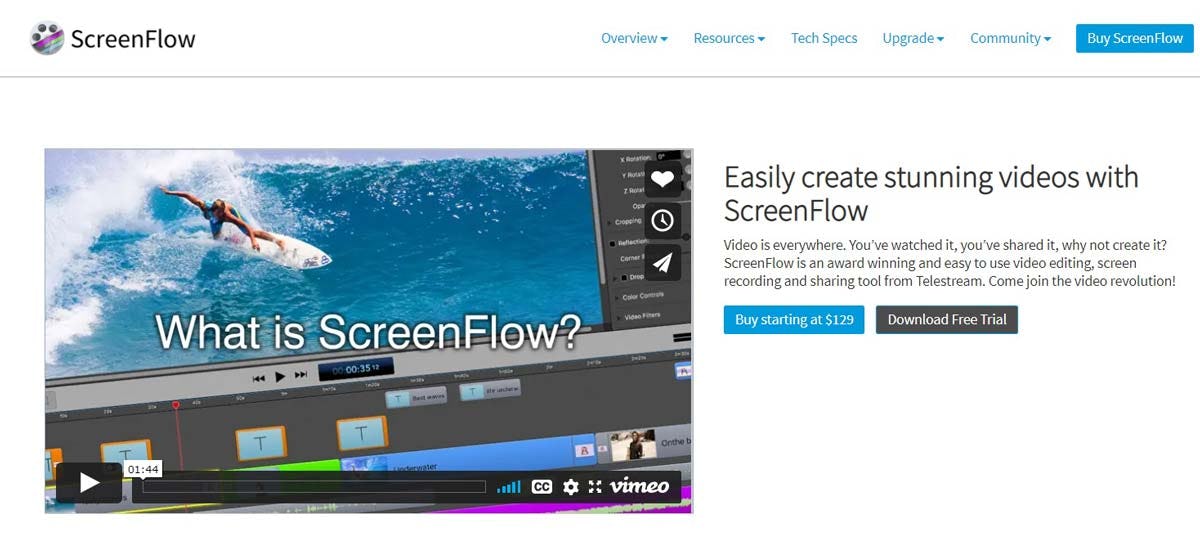
Task: Click Buy starting at $129 button
Action: click(x=794, y=320)
